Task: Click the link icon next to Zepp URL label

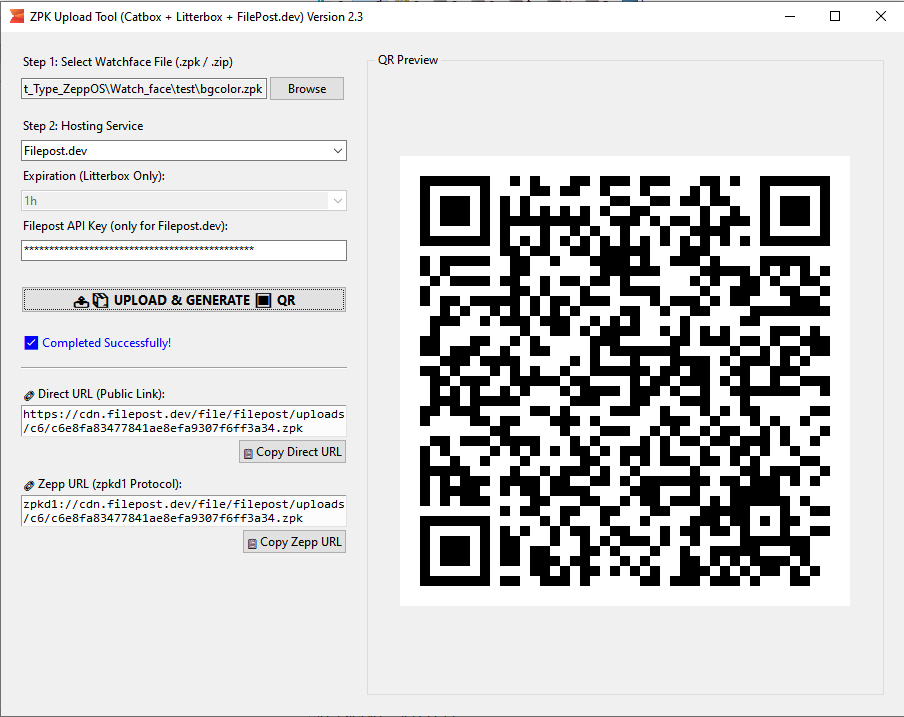Action: (29, 485)
